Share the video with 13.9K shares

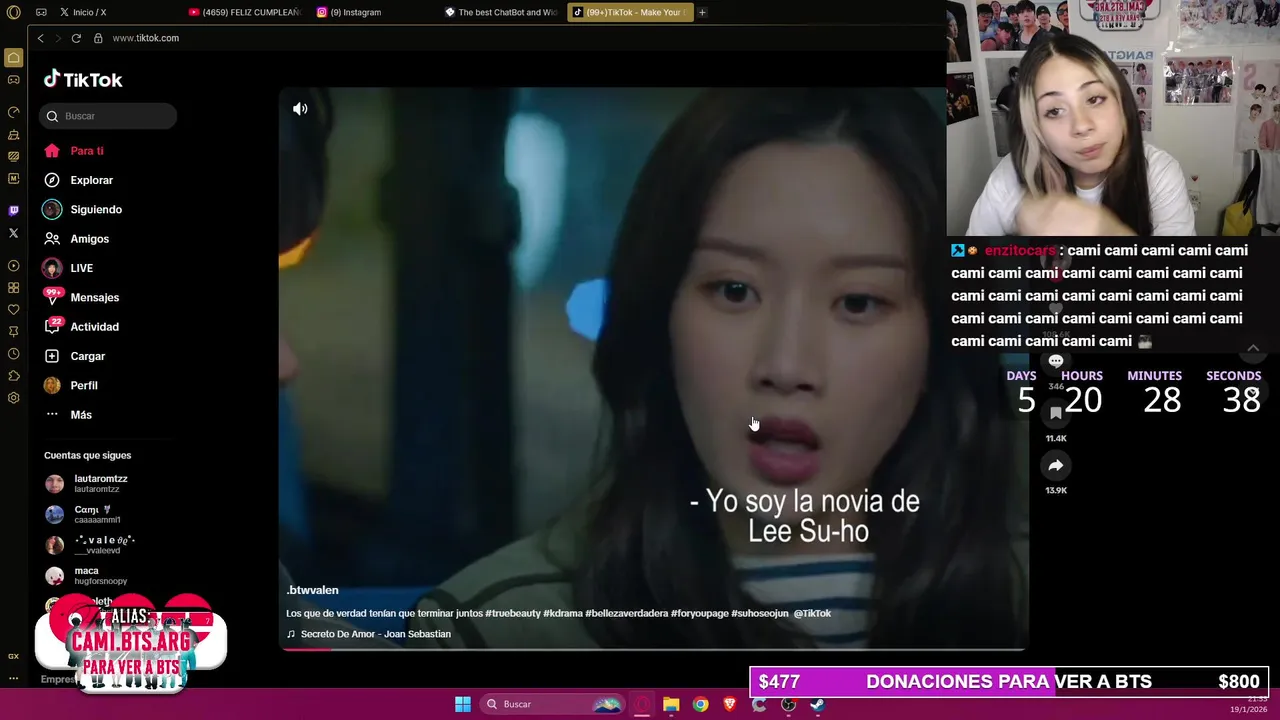click(1056, 465)
